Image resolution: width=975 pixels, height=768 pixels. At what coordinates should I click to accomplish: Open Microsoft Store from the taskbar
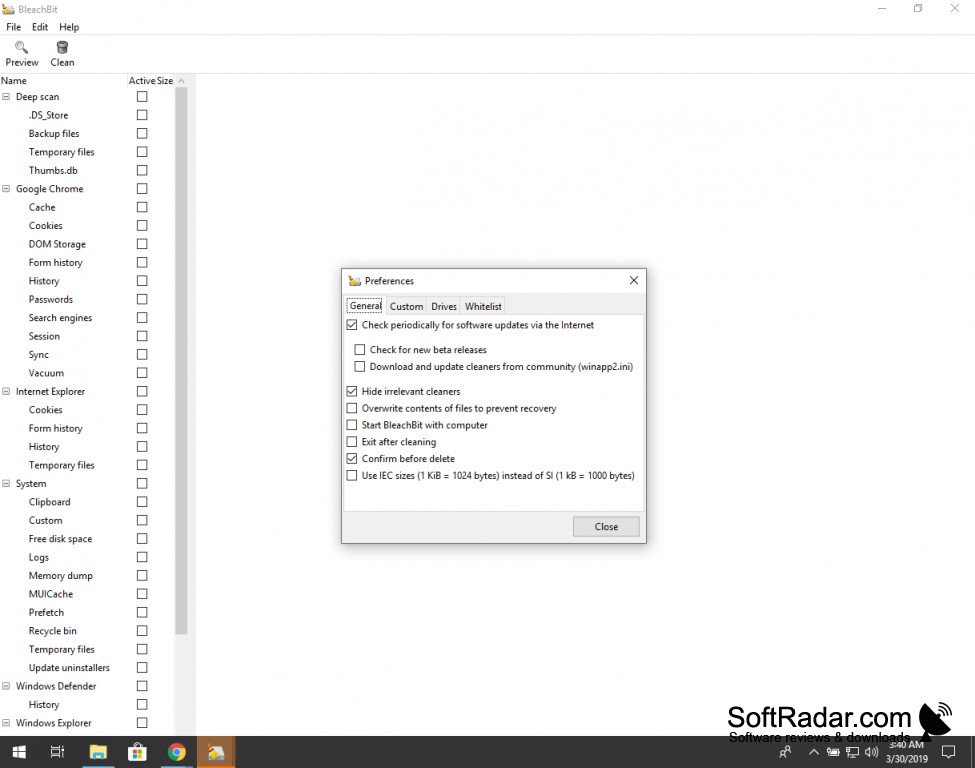tap(137, 752)
